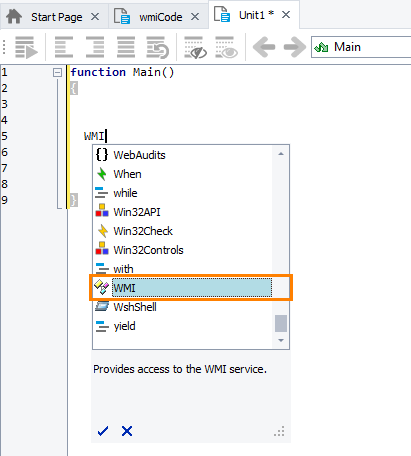Click the autocomplete popup resize grip
This screenshot has height=456, width=411.
(x=279, y=431)
